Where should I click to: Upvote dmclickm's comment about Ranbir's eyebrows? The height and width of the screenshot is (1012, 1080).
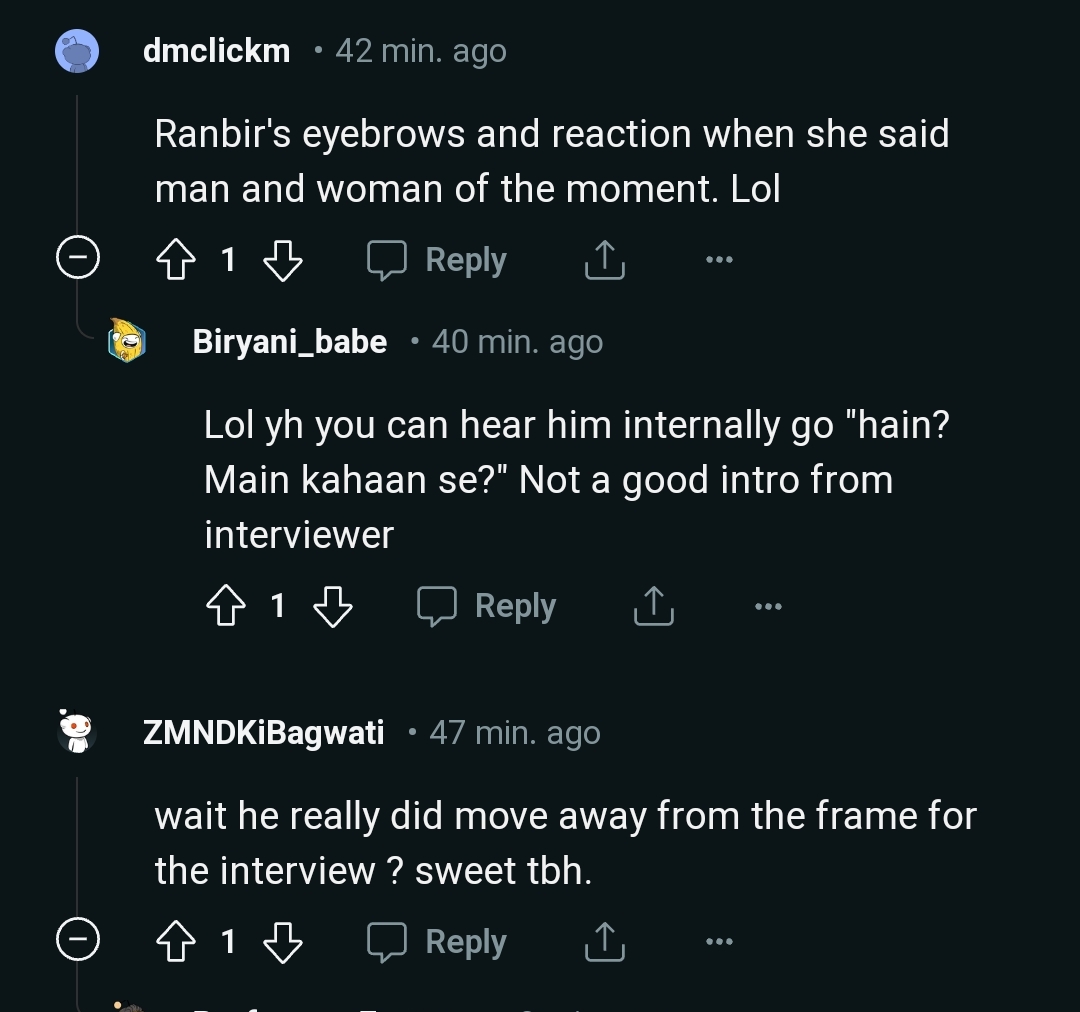176,260
